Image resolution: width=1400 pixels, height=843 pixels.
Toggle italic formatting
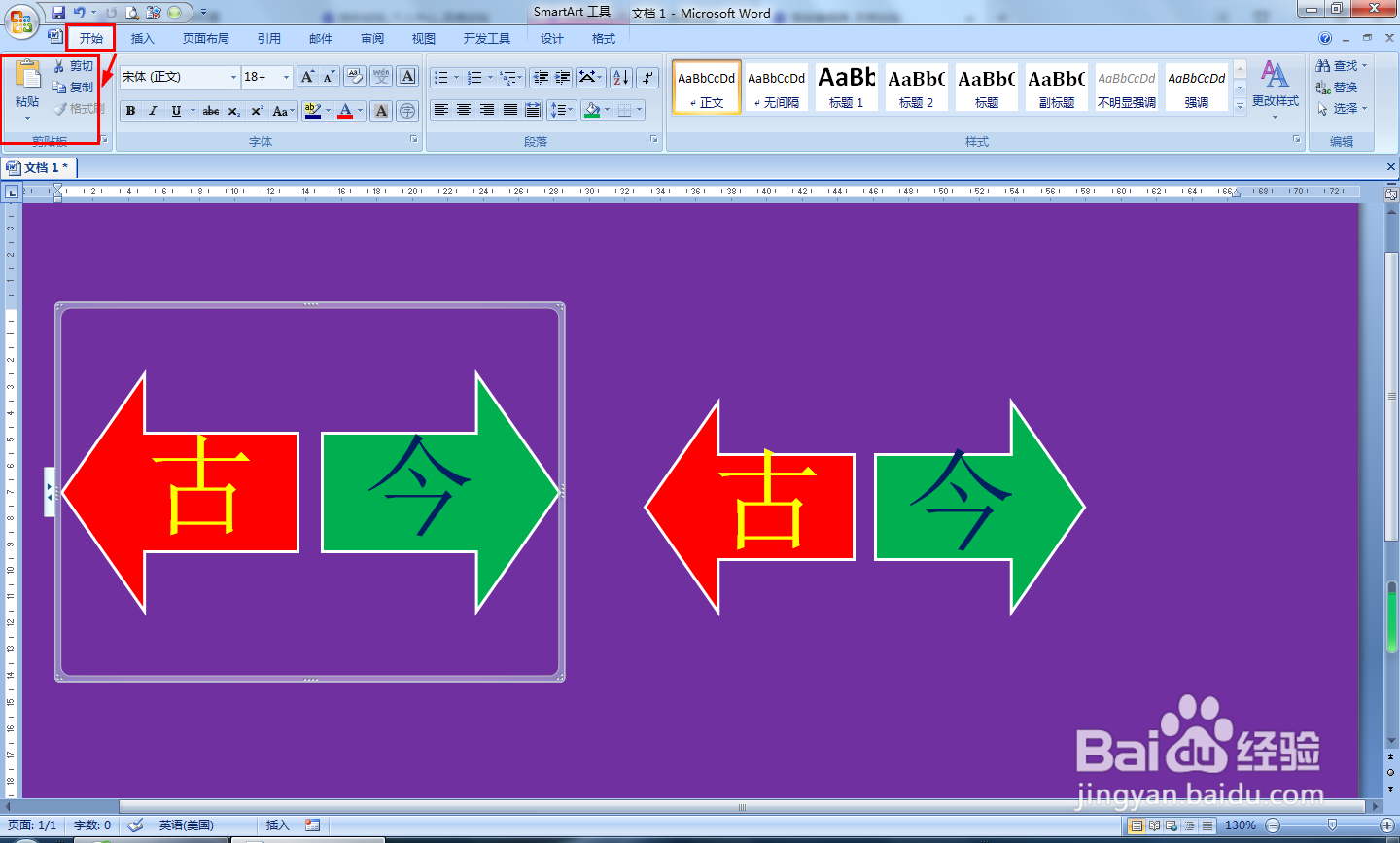click(x=153, y=111)
